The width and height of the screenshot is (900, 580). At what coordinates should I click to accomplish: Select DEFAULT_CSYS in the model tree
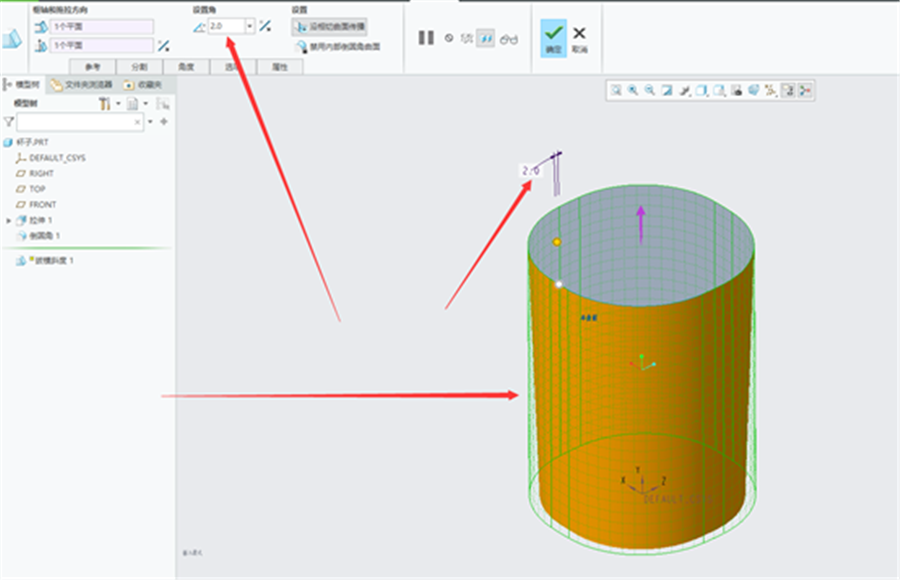[51, 158]
